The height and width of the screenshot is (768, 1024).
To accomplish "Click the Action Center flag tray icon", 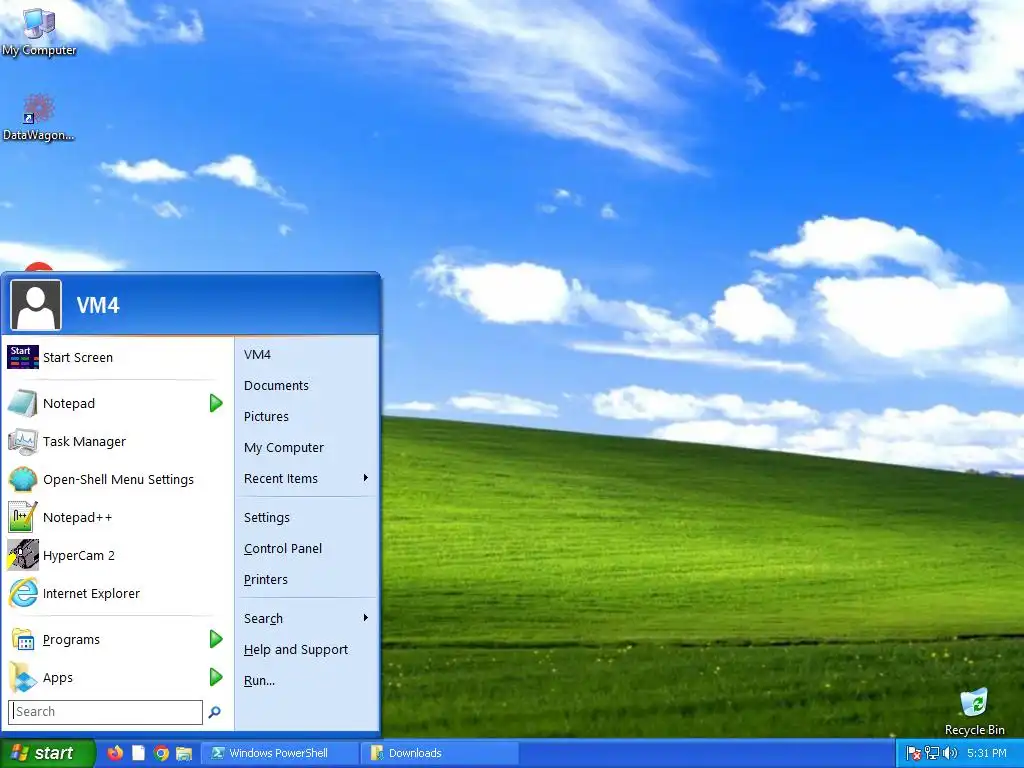I will pyautogui.click(x=914, y=753).
